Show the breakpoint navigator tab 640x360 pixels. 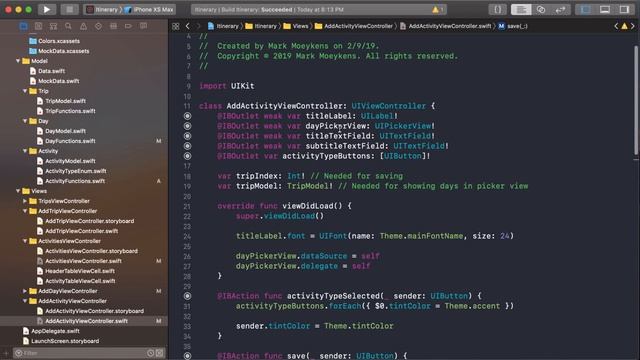click(x=128, y=26)
